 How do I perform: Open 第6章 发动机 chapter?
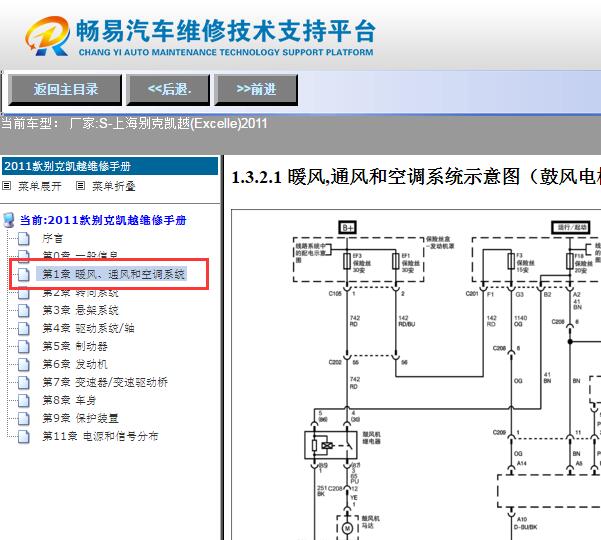pyautogui.click(x=75, y=364)
